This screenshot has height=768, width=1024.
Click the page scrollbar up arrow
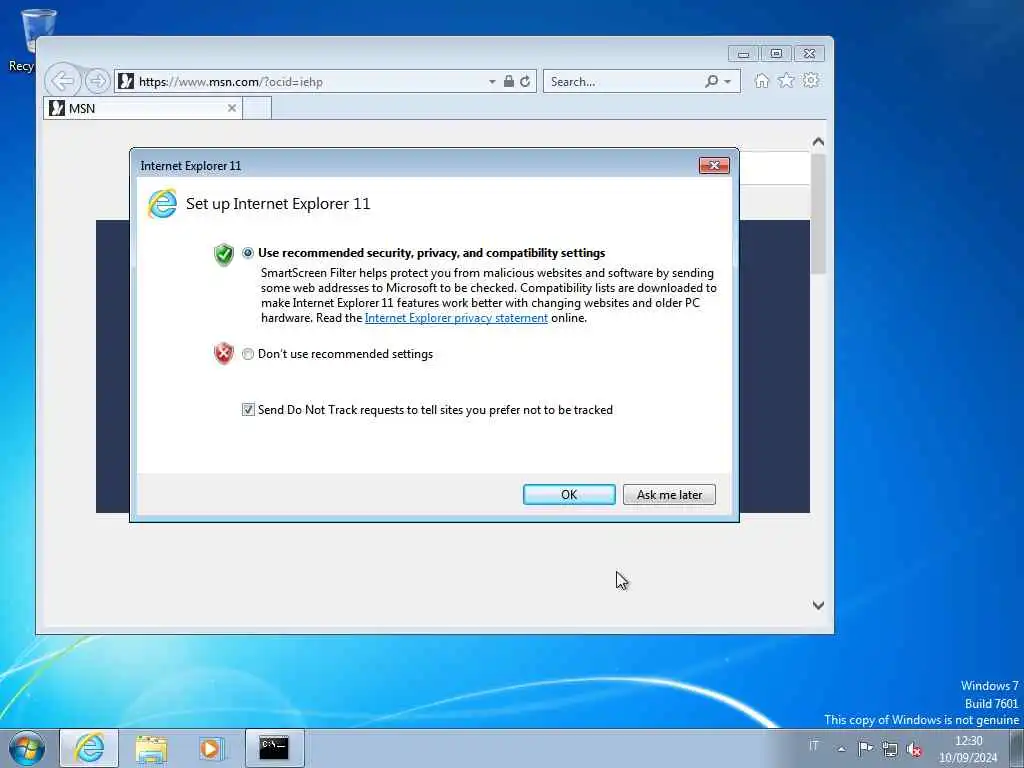tap(818, 142)
